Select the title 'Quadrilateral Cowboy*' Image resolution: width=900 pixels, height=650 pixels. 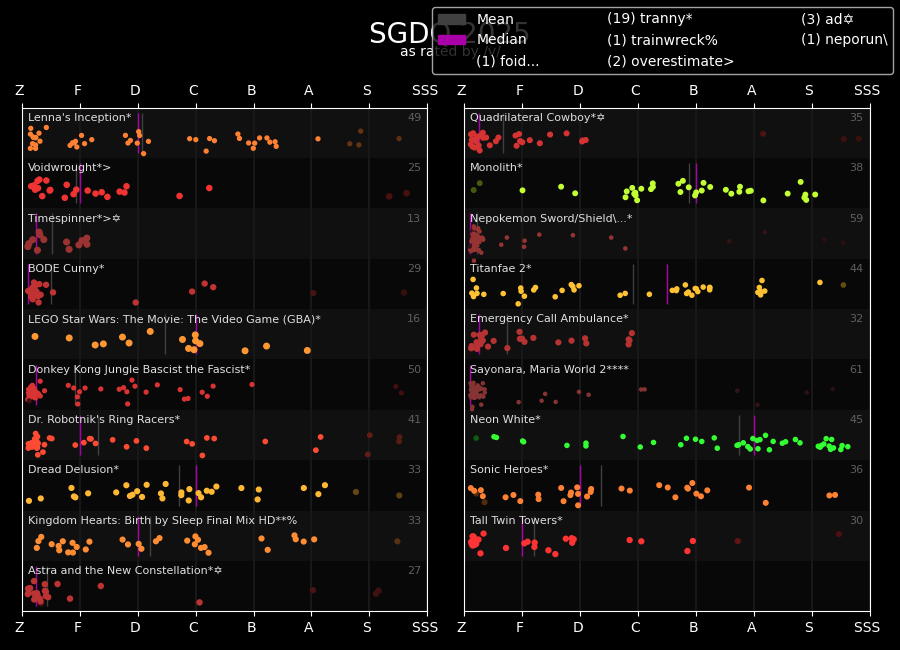coord(537,117)
